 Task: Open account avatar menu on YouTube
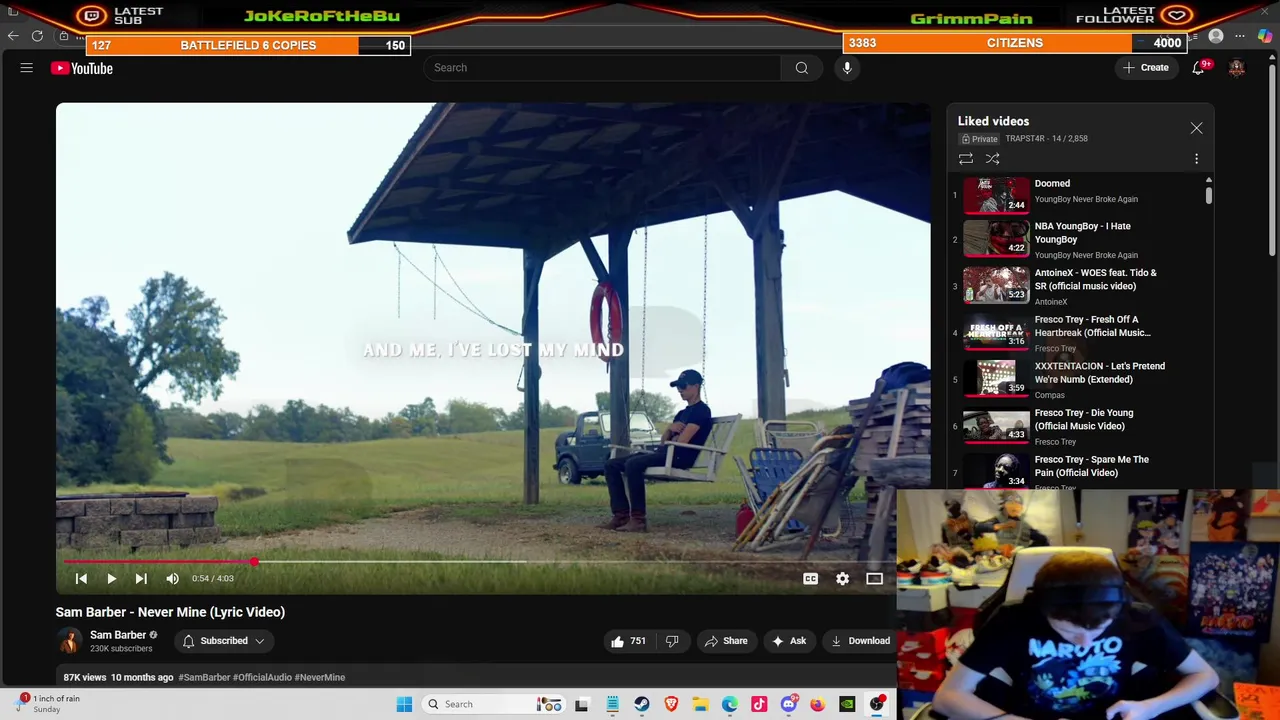click(x=1237, y=68)
